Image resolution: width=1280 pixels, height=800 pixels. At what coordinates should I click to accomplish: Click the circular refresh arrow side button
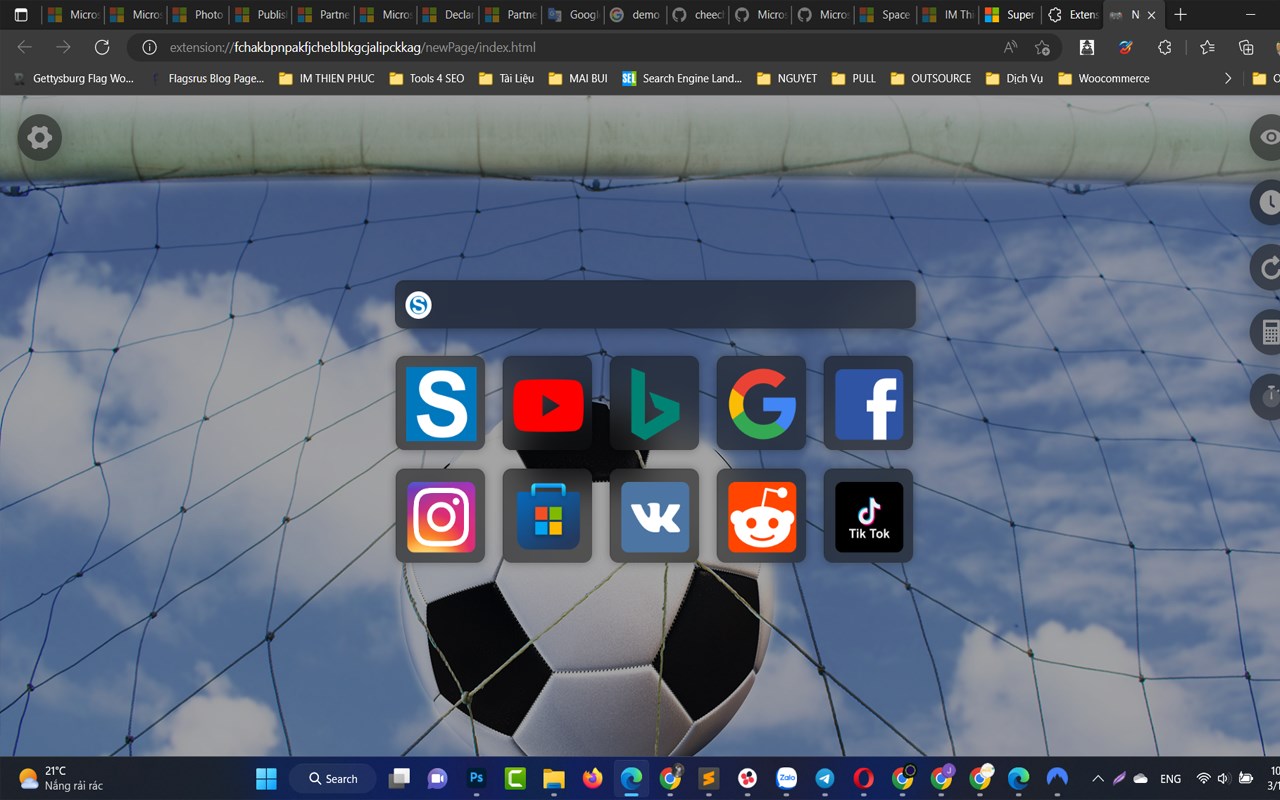[x=1267, y=267]
